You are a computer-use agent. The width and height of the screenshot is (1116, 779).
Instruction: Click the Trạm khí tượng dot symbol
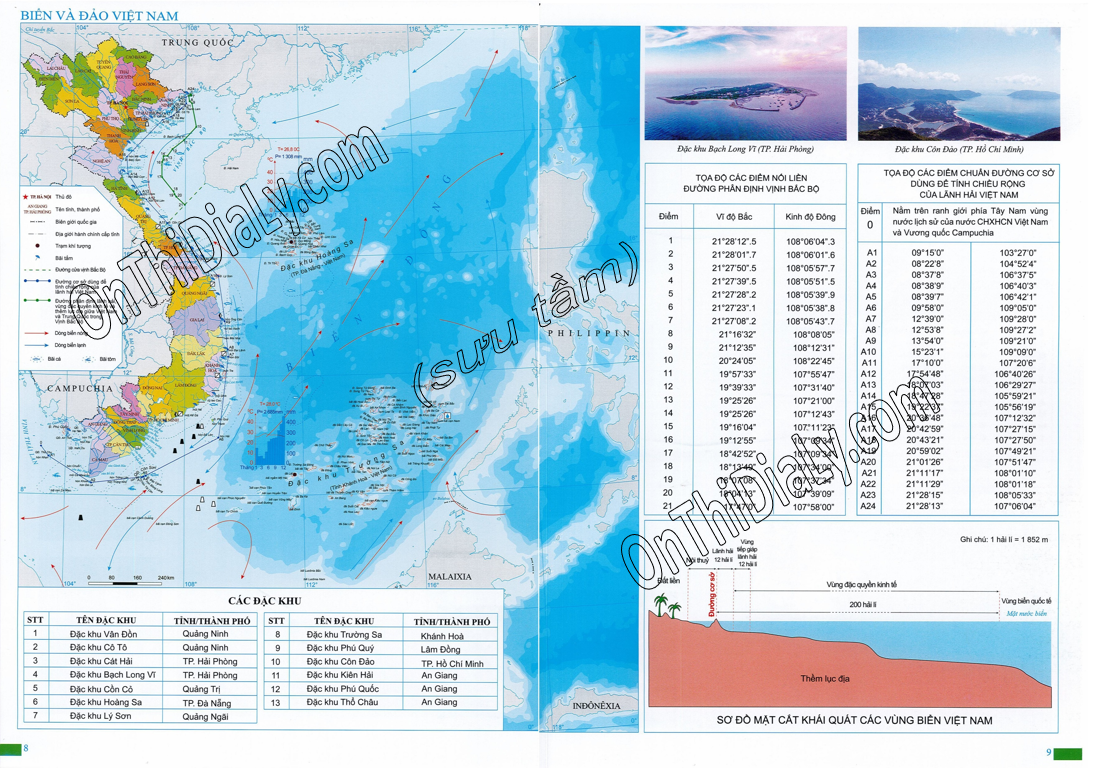tap(37, 245)
